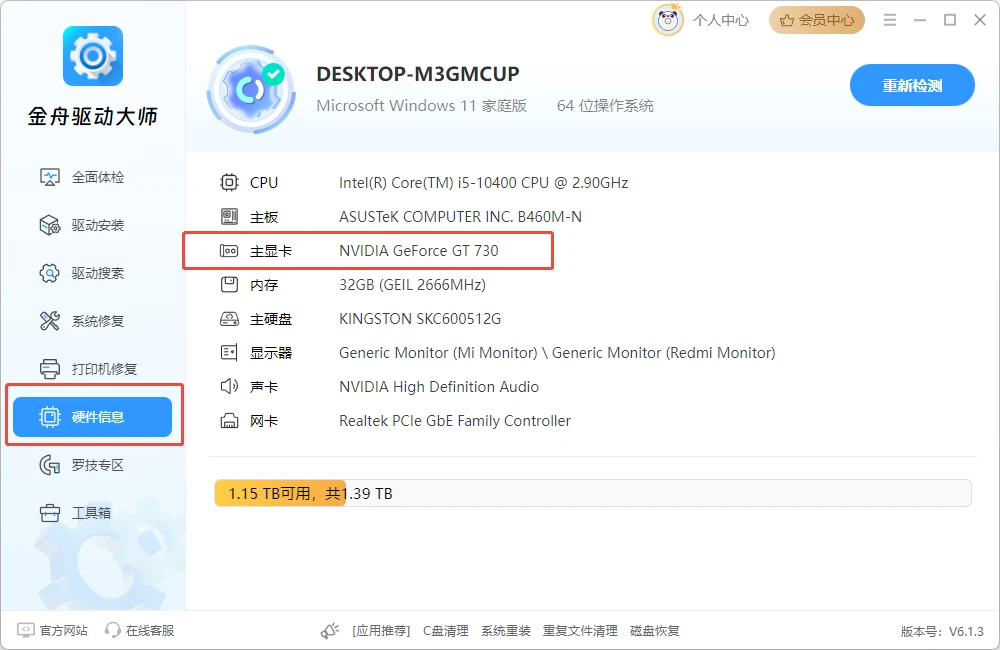1000x650 pixels.
Task: Go to 系统修复 page
Action: pyautogui.click(x=92, y=321)
